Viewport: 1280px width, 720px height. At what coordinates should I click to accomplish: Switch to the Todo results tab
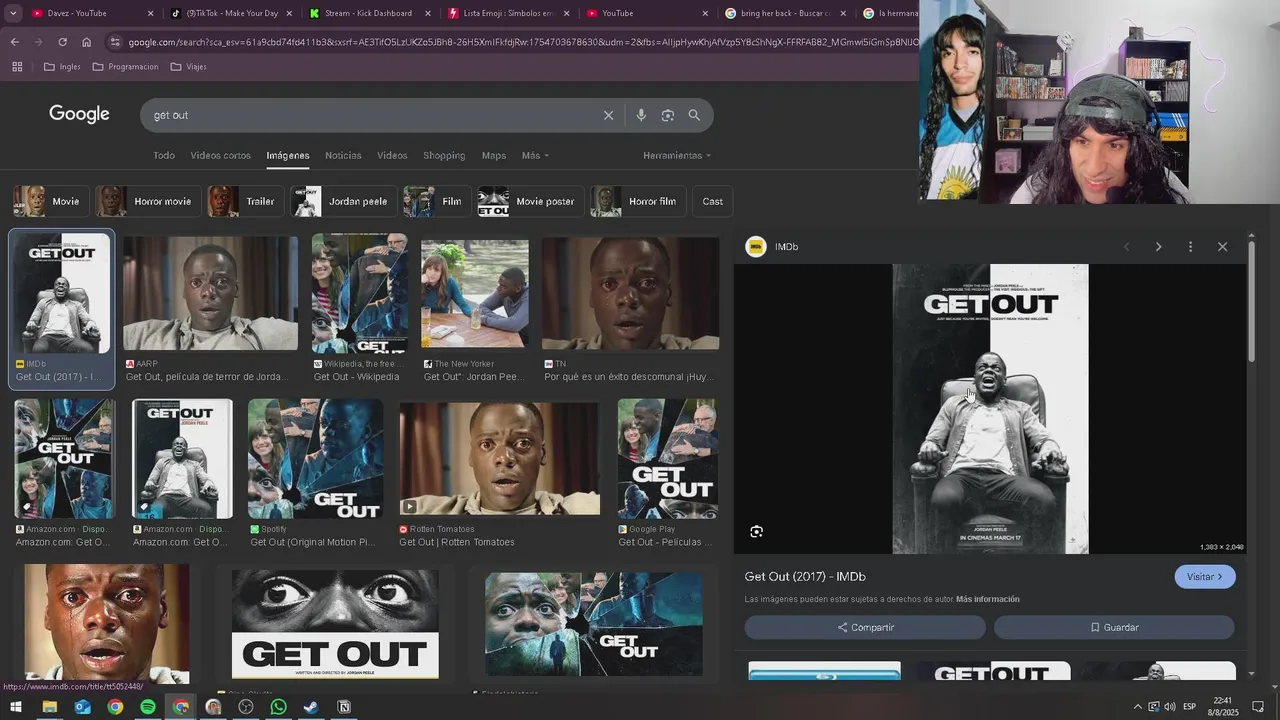point(164,156)
